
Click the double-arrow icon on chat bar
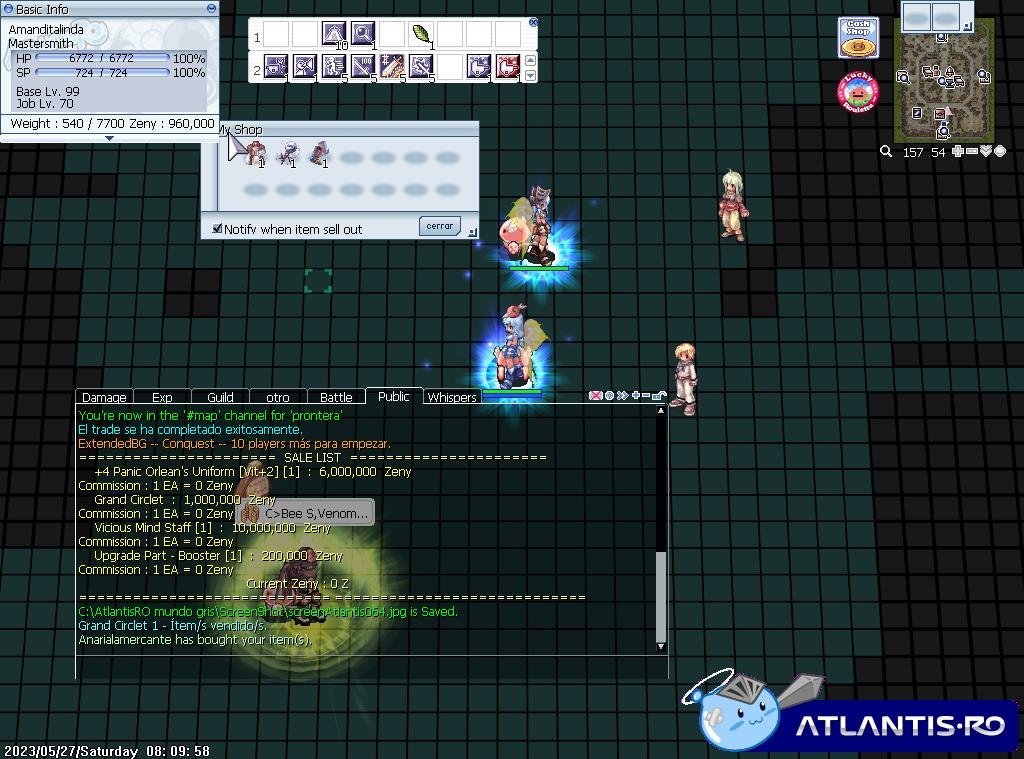(622, 396)
